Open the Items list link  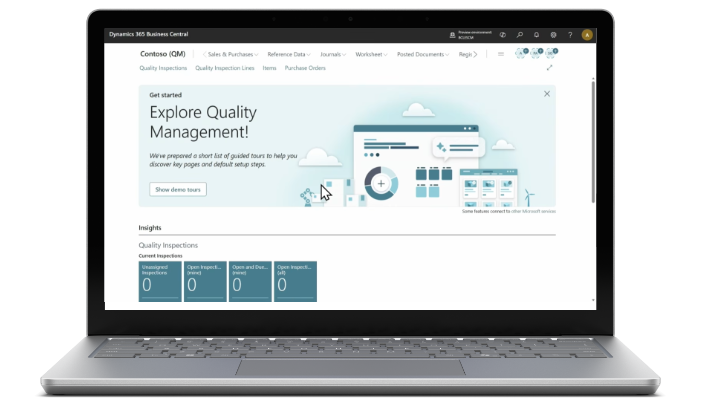click(270, 68)
